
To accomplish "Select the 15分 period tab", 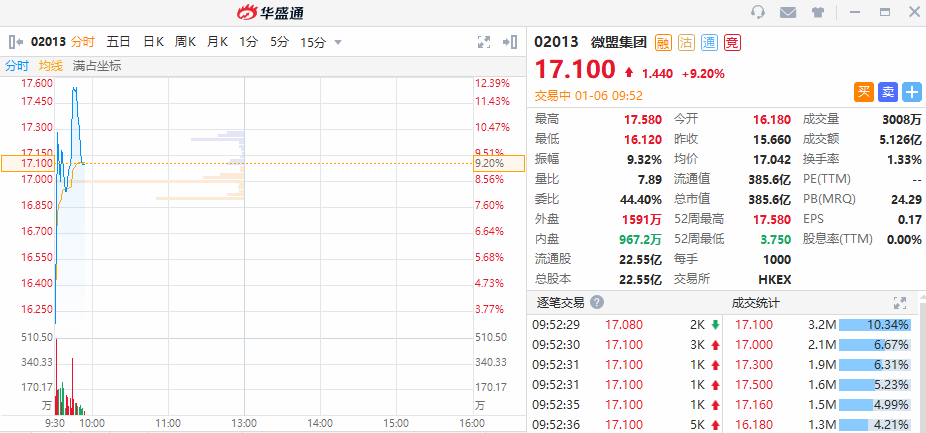I will click(x=313, y=42).
